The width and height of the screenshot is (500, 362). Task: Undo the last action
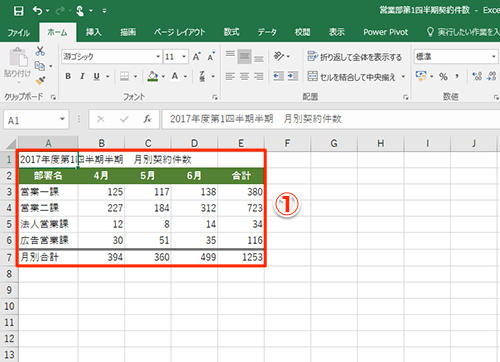[37, 11]
